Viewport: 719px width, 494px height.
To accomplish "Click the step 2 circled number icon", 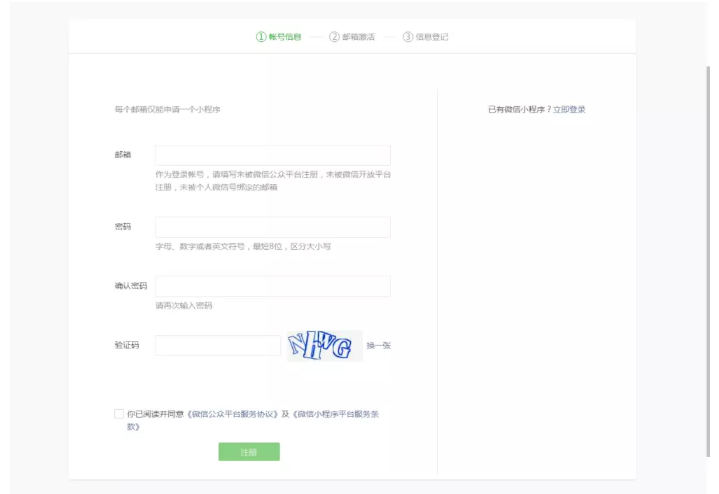I will [x=334, y=37].
